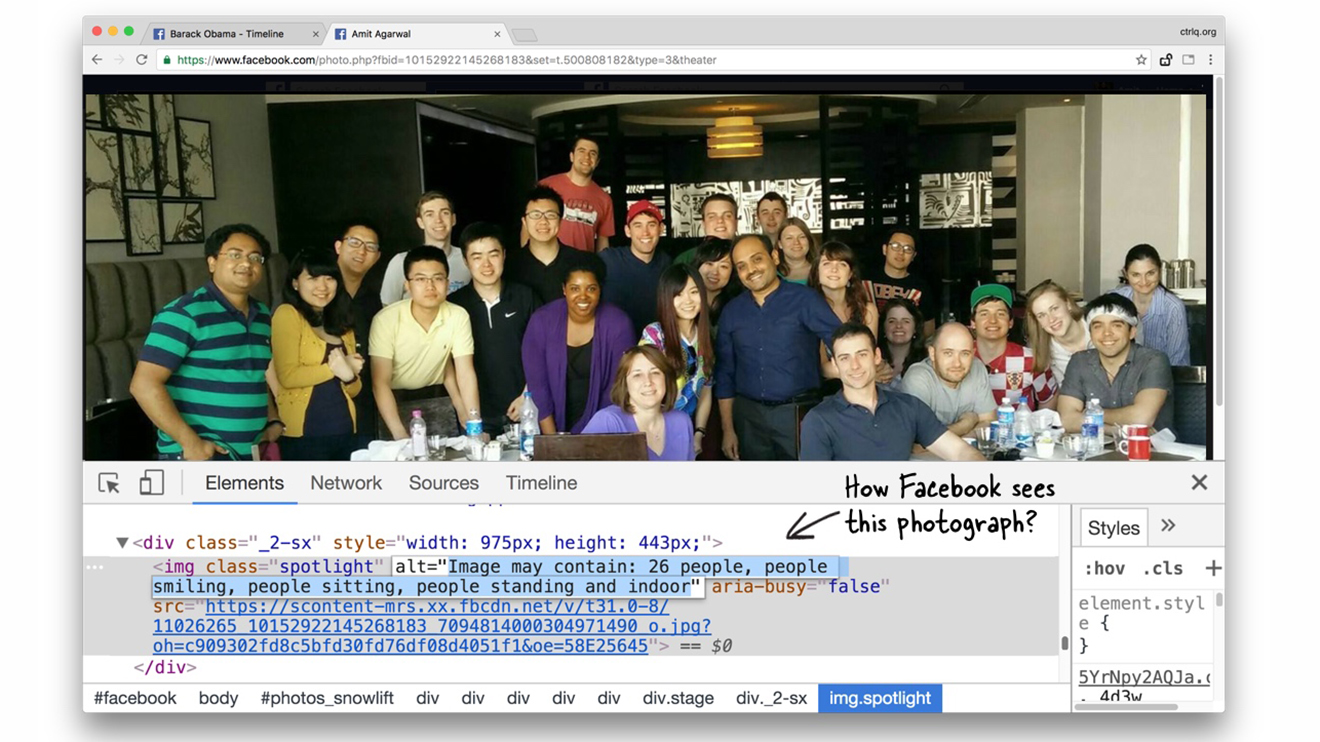Close the Barack Obama - Timeline tab
1320x742 pixels.
click(316, 34)
